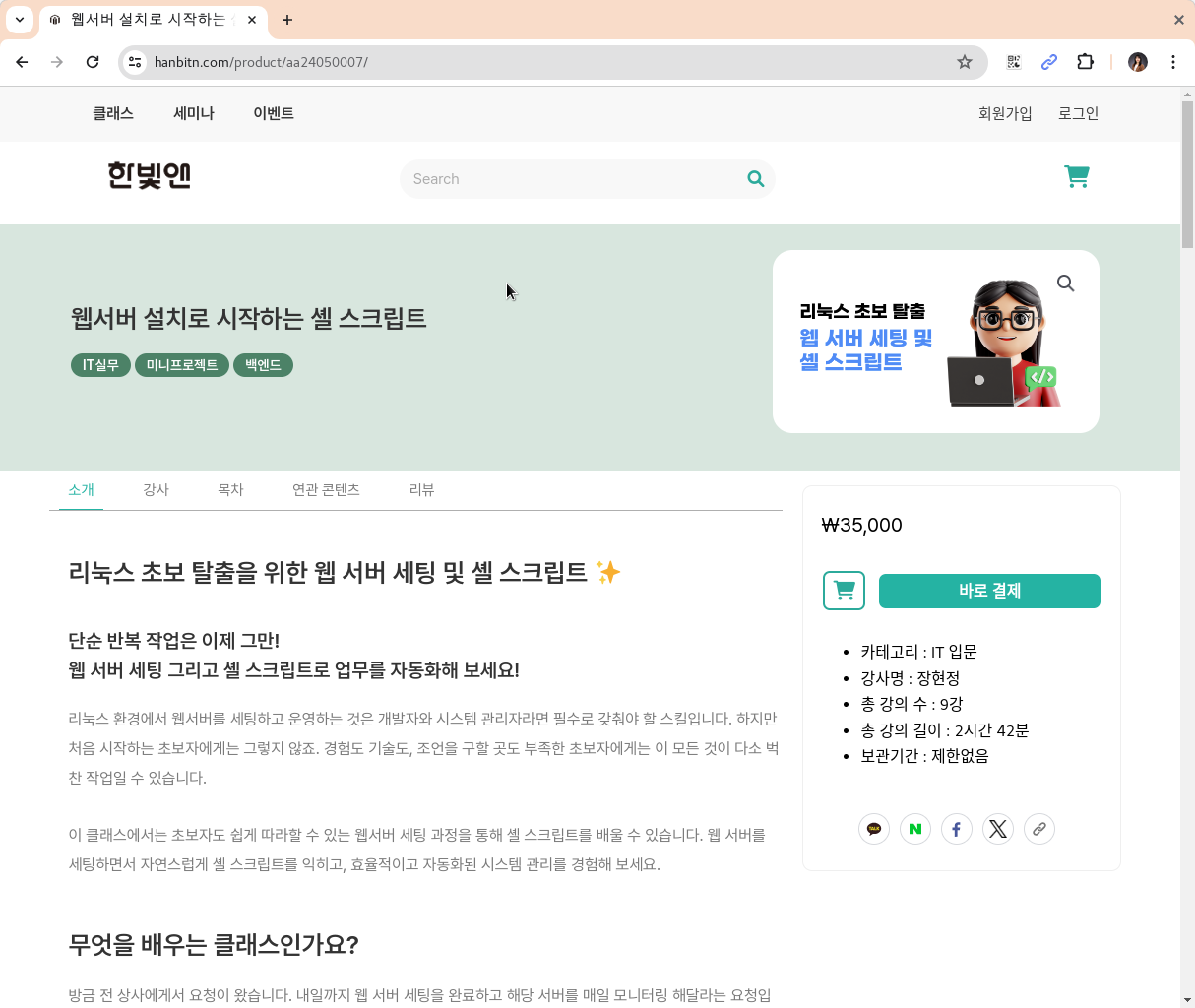This screenshot has width=1195, height=1008.
Task: Click the scrollbar down arrow
Action: coord(1187,1000)
